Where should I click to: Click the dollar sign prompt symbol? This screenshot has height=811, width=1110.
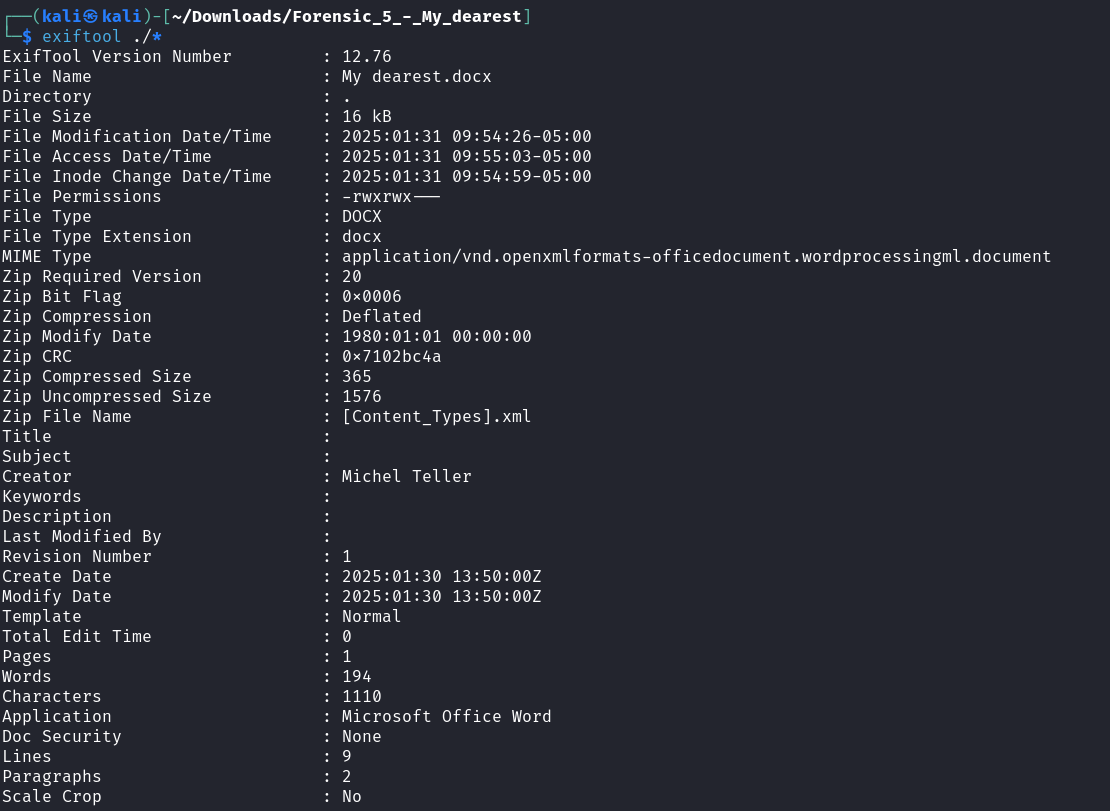tap(27, 36)
